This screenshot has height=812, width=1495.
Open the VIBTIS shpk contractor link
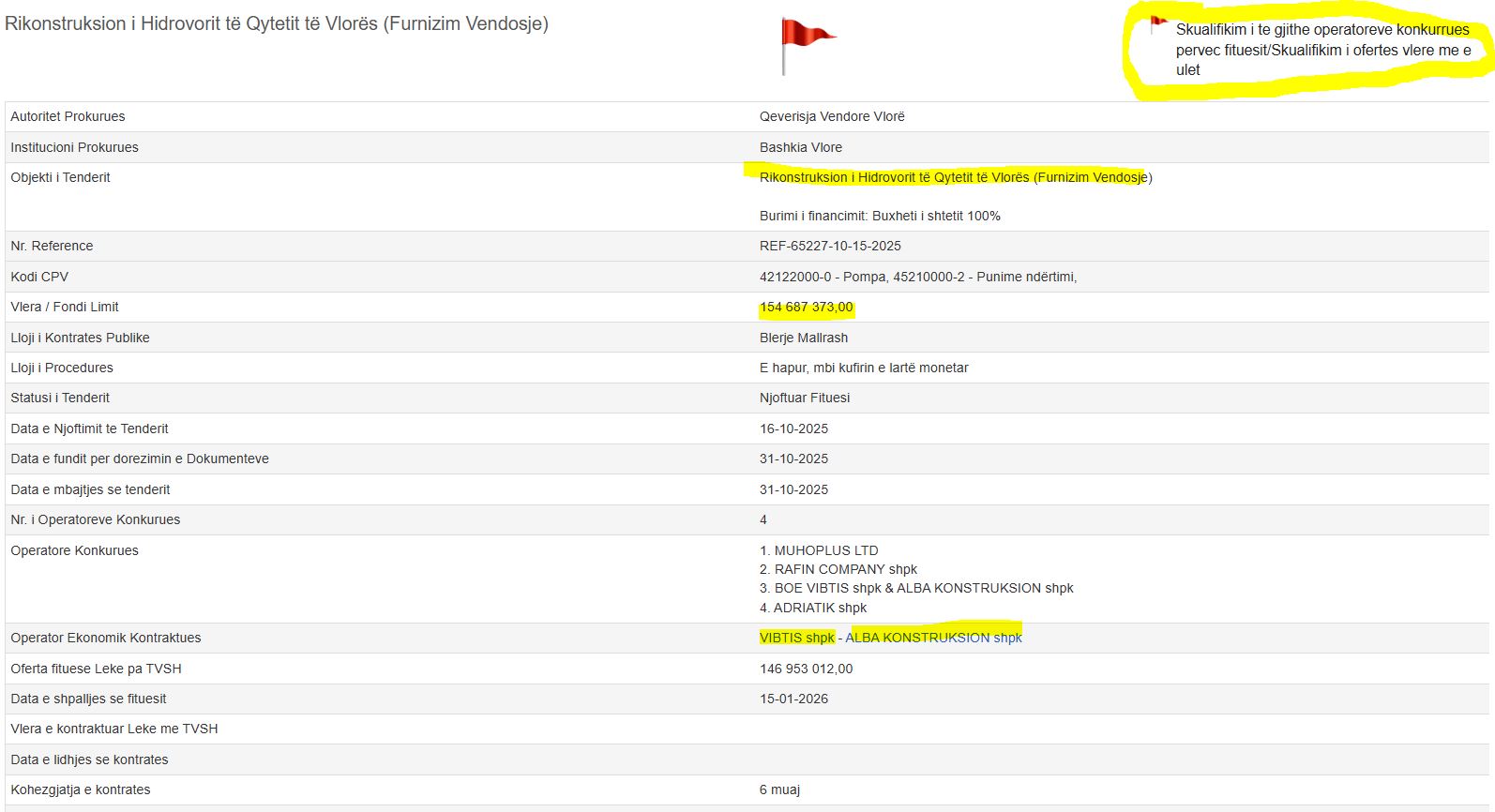(x=796, y=638)
